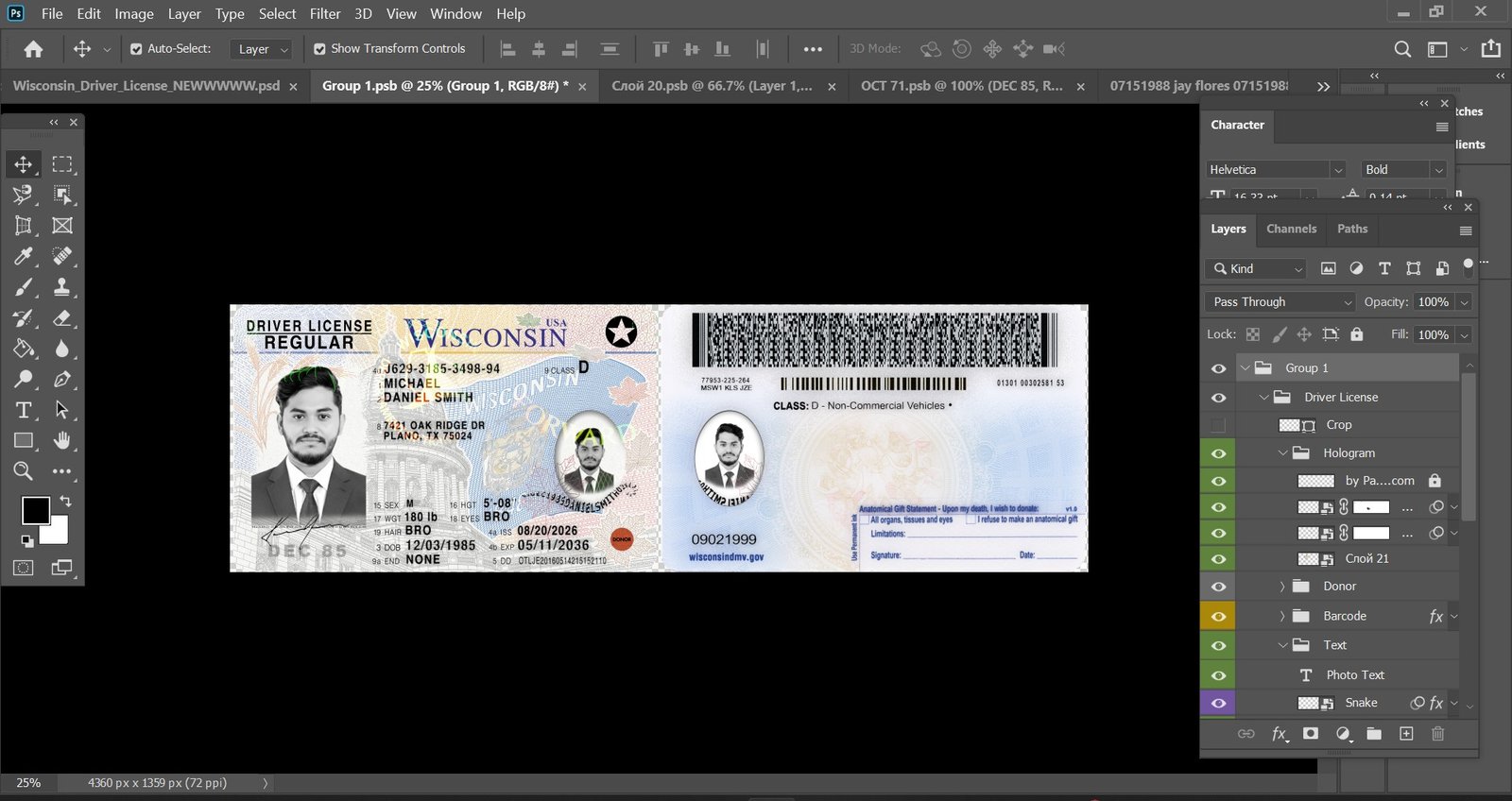This screenshot has width=1512, height=801.
Task: Select the Healing Brush tool
Action: pos(62,256)
